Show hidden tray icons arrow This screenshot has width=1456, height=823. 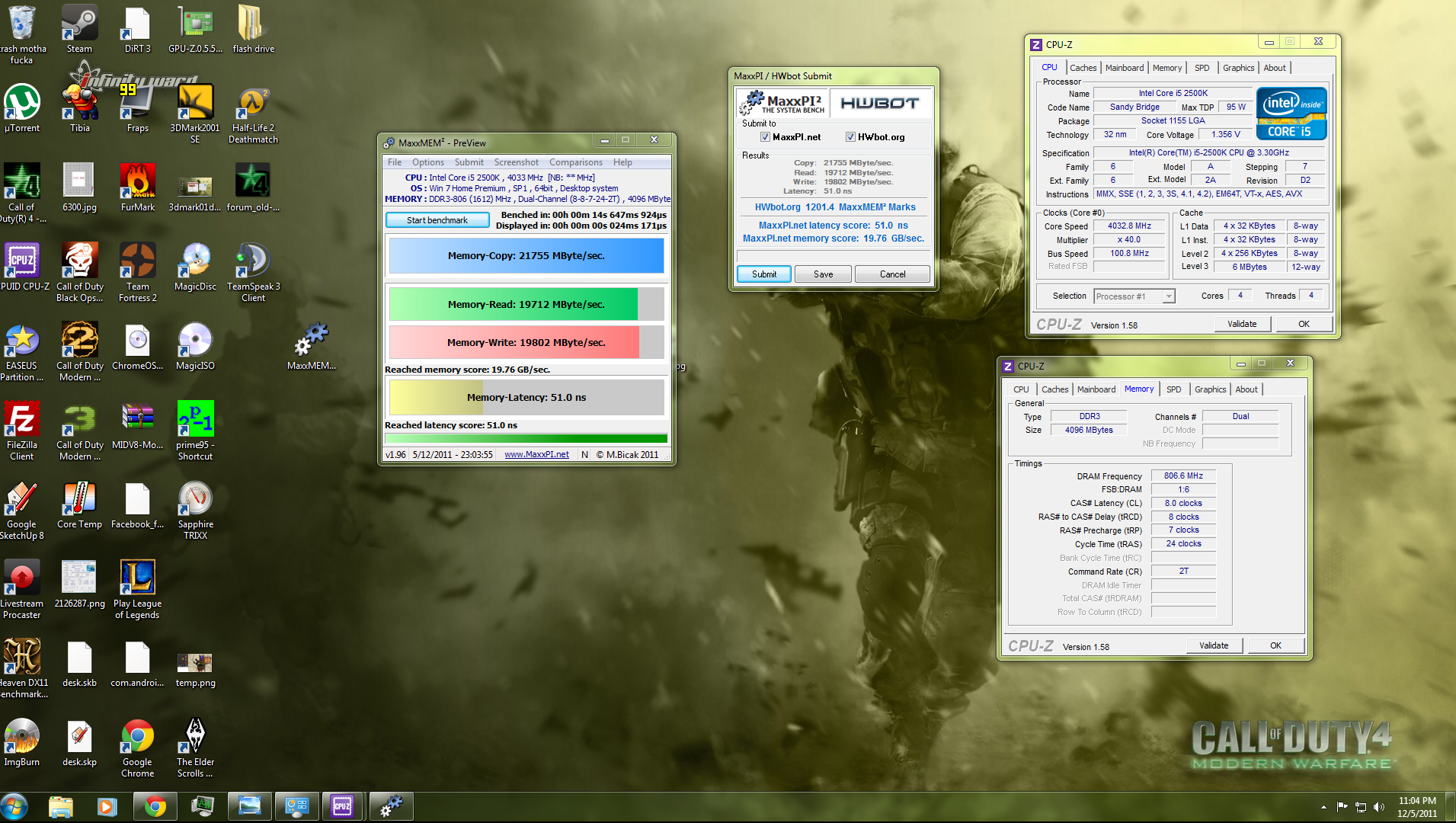coord(1323,807)
